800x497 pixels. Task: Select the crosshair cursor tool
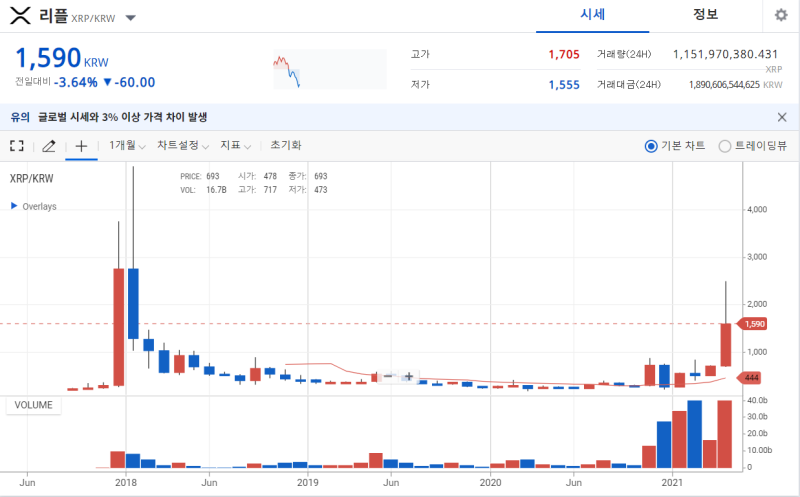81,146
